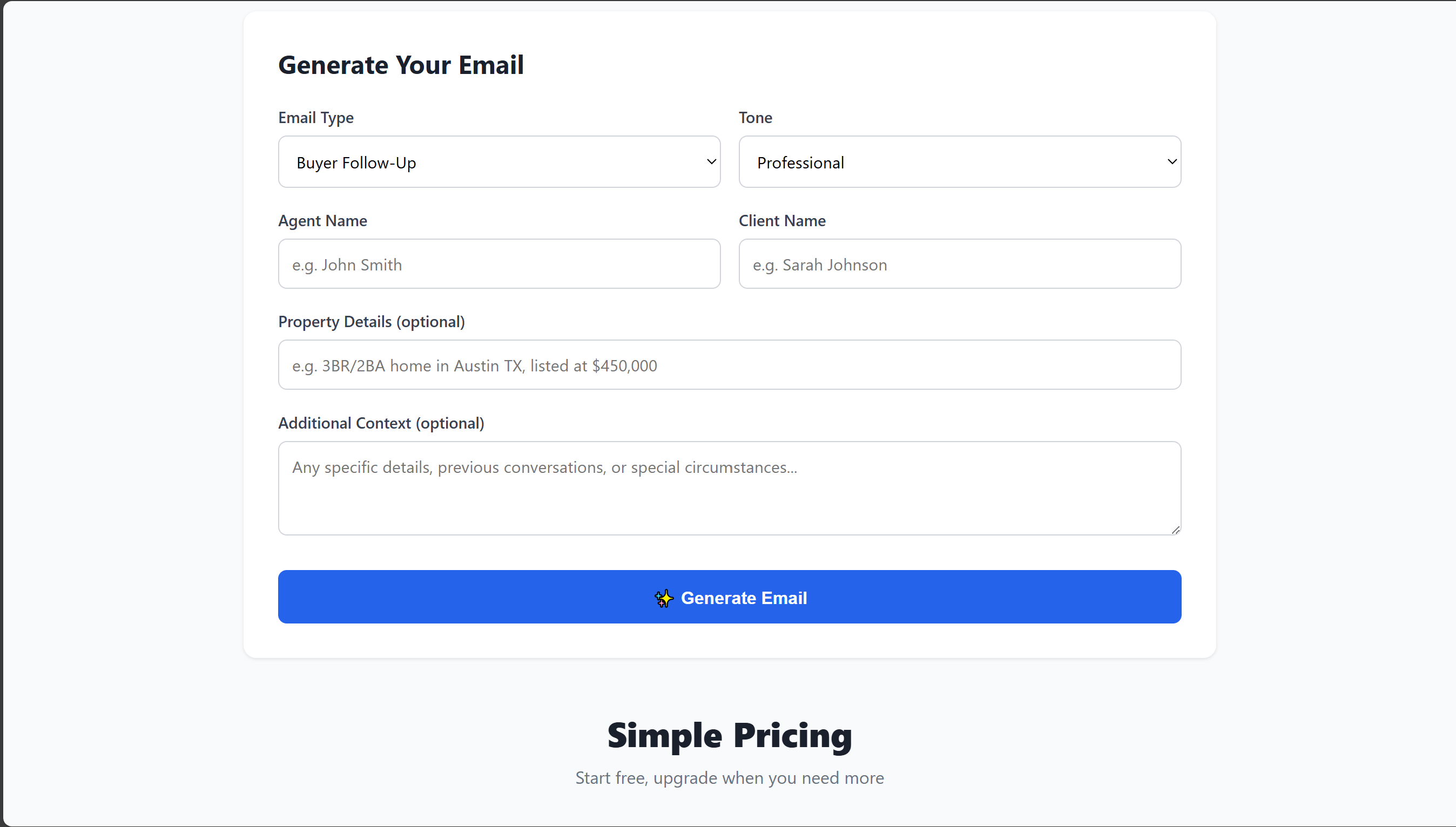Open the Email Type dropdown

pyautogui.click(x=499, y=161)
